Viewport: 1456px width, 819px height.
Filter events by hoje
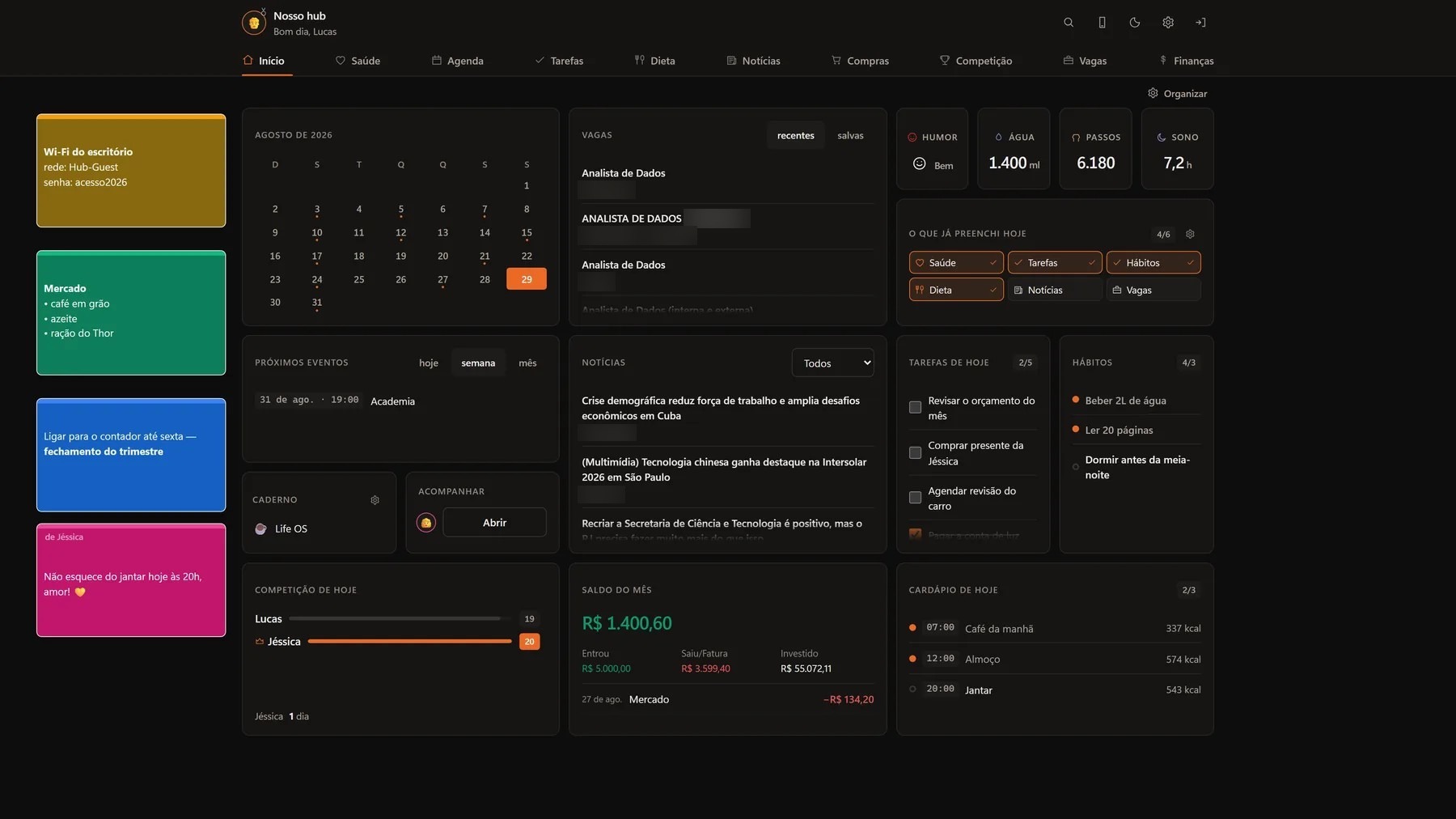click(x=429, y=363)
